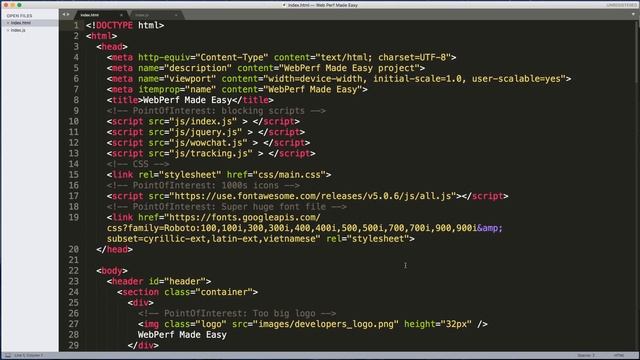Click the opening html tag on line 2
The width and height of the screenshot is (640, 360).
[102, 36]
